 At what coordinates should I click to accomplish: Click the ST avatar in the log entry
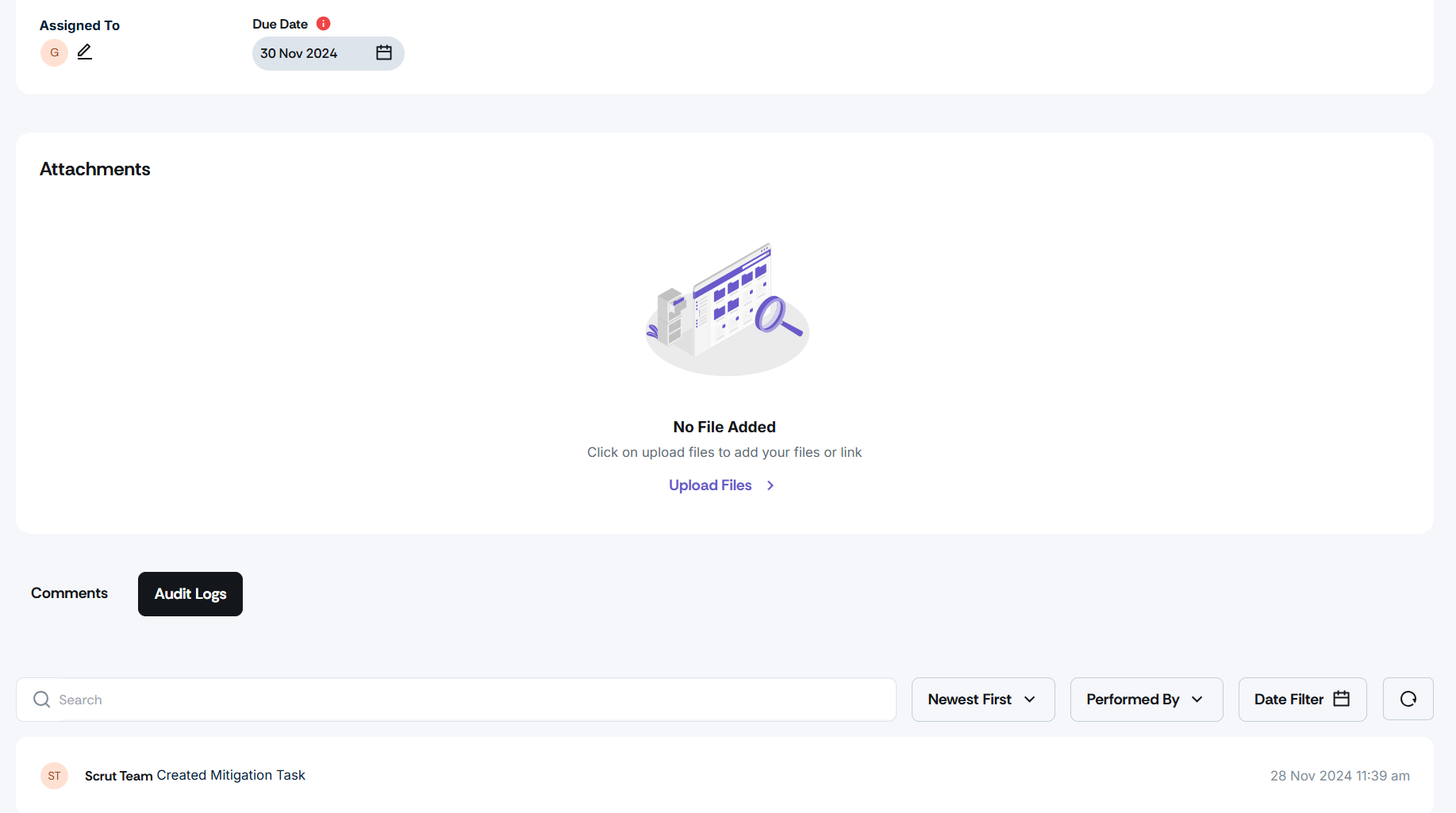pos(54,776)
